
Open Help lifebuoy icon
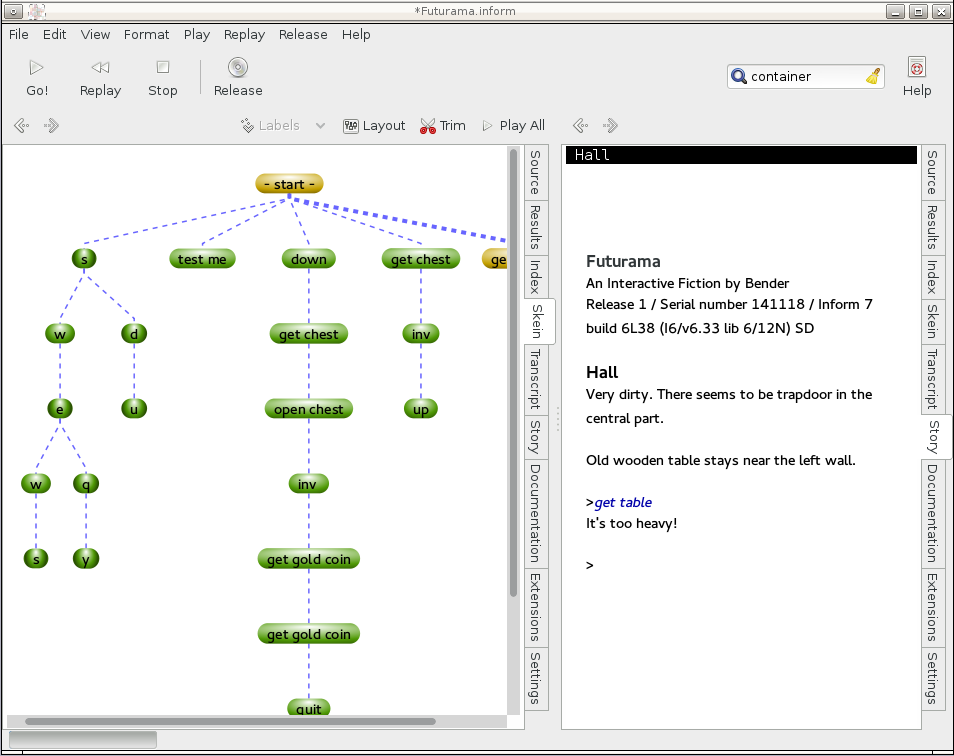coord(916,67)
